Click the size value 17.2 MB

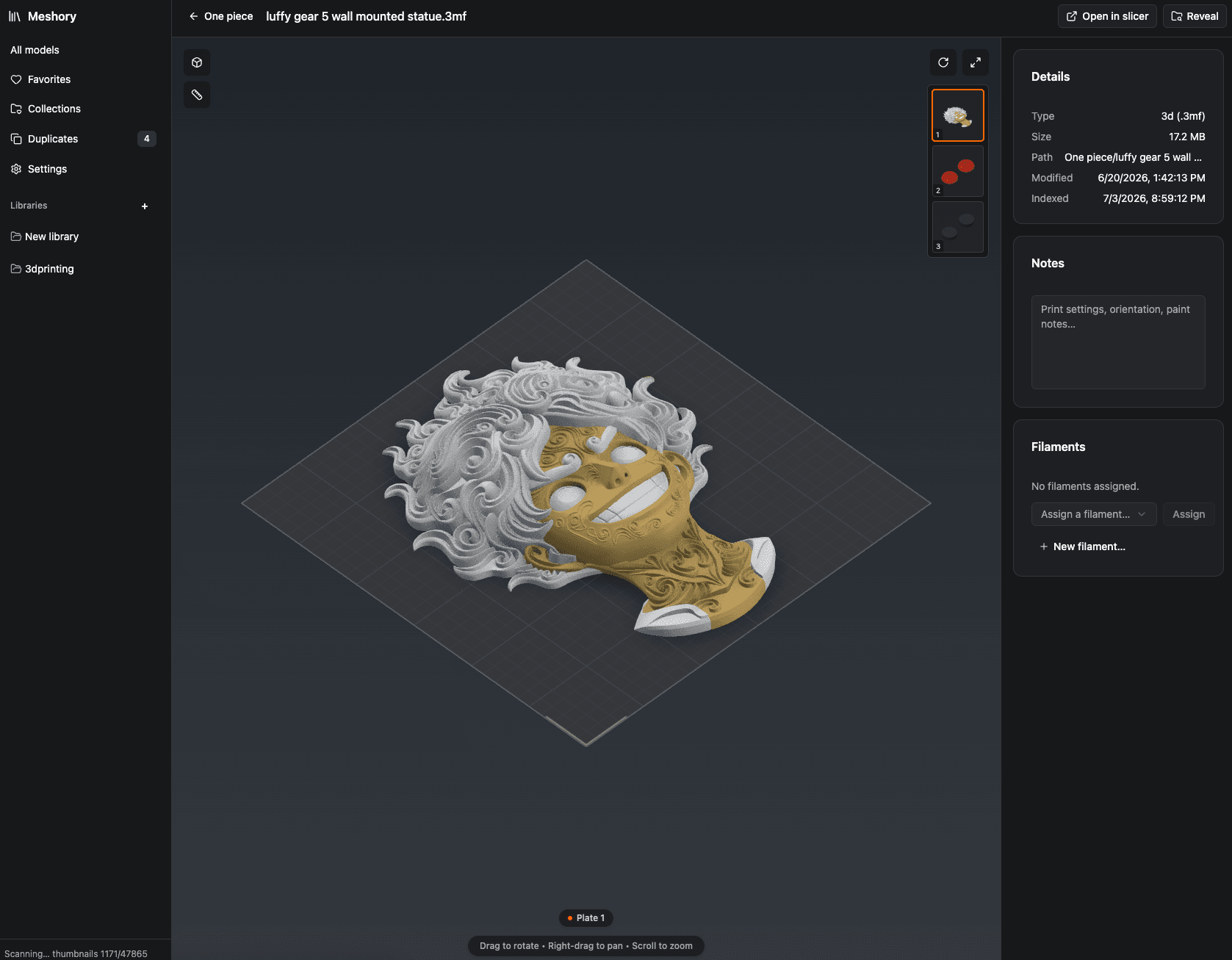pos(1187,137)
